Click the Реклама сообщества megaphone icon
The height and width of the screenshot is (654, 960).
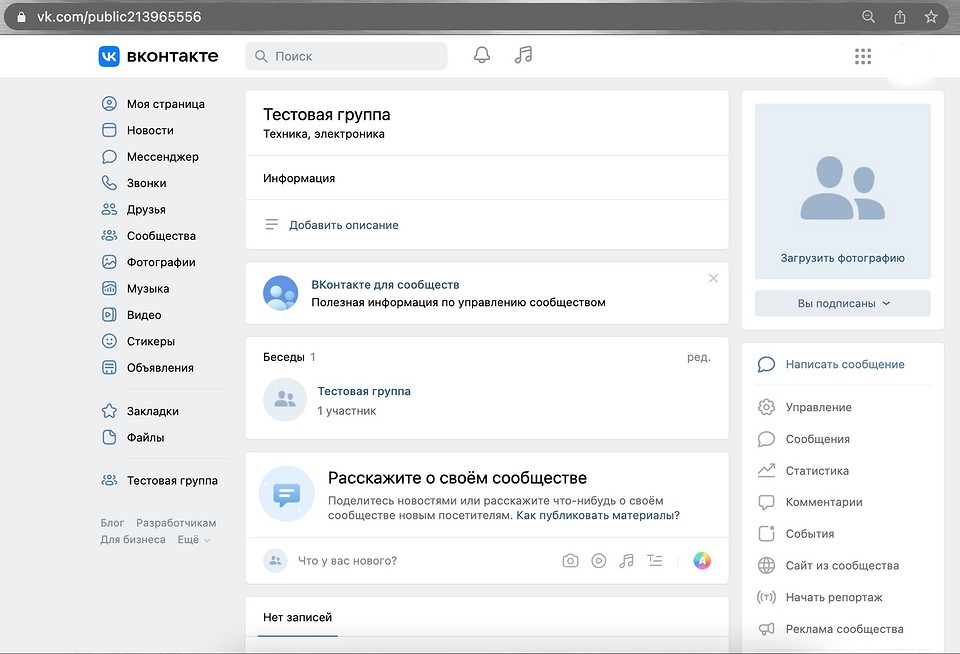click(x=766, y=629)
